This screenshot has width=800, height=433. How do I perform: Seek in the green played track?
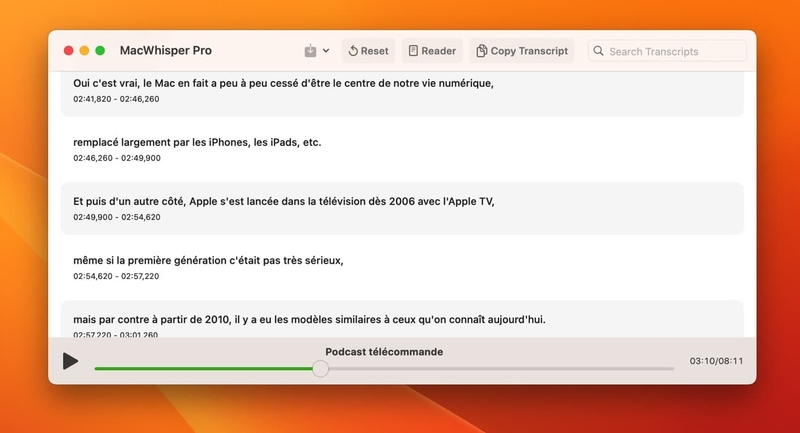(x=203, y=368)
